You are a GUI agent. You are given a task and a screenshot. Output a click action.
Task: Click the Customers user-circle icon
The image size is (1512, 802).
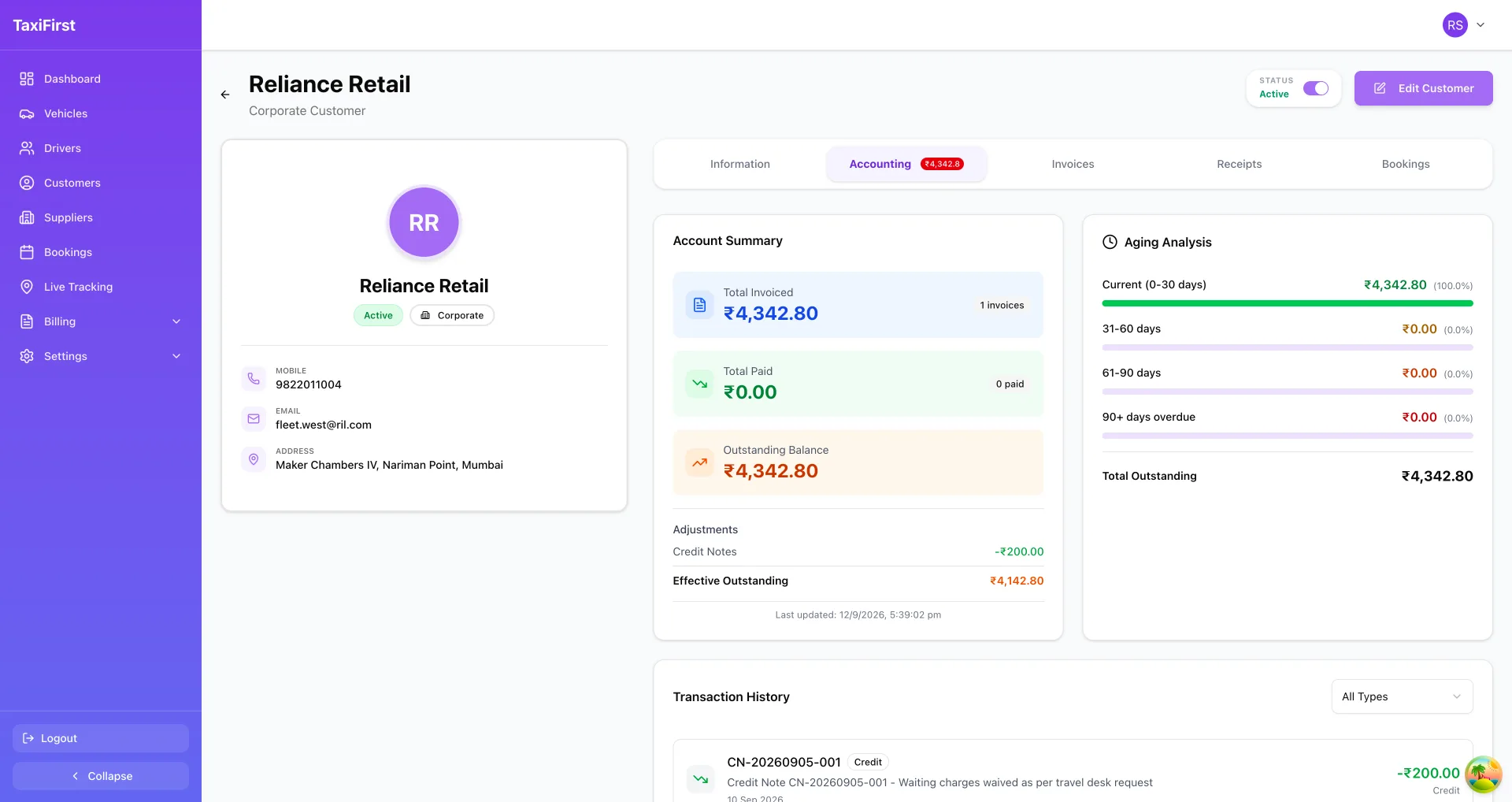pyautogui.click(x=27, y=183)
